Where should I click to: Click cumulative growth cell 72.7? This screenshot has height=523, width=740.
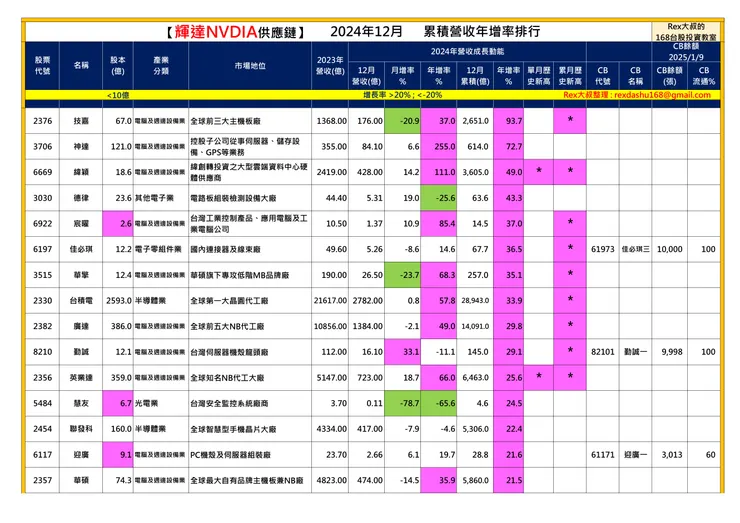click(509, 146)
